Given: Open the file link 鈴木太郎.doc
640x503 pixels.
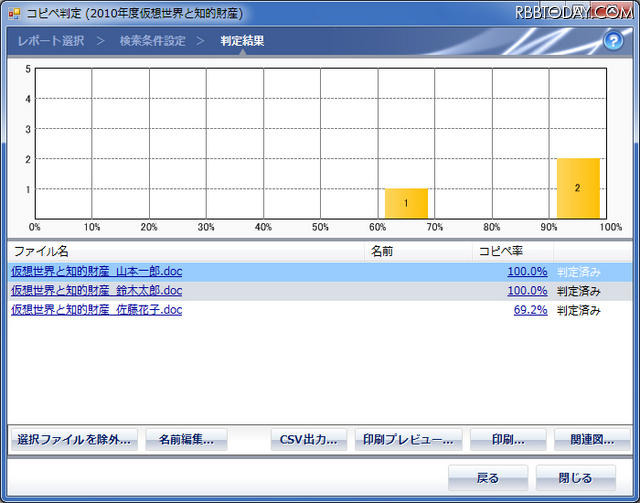Looking at the screenshot, I should 97,291.
